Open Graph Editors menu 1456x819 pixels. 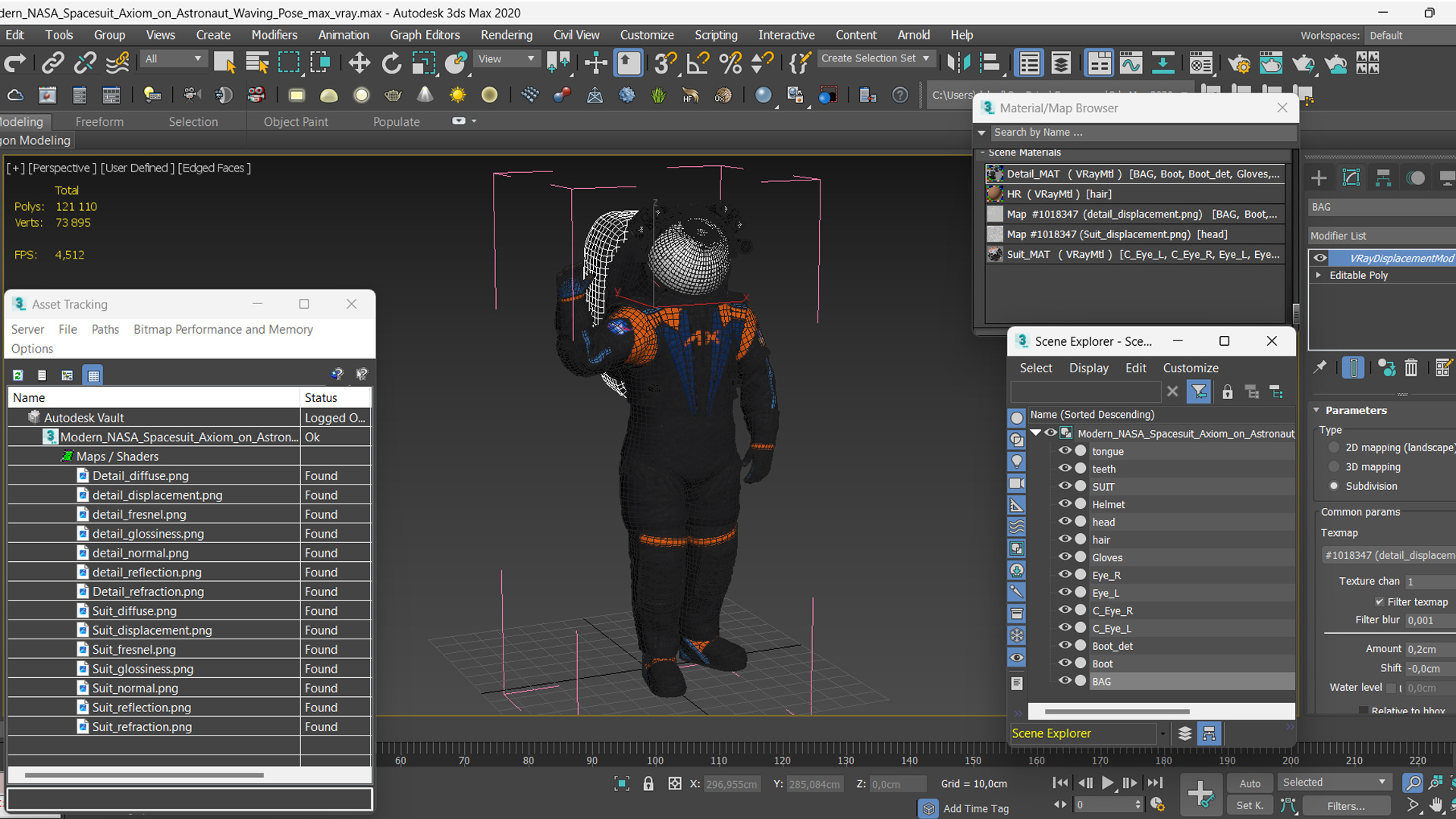pyautogui.click(x=425, y=35)
